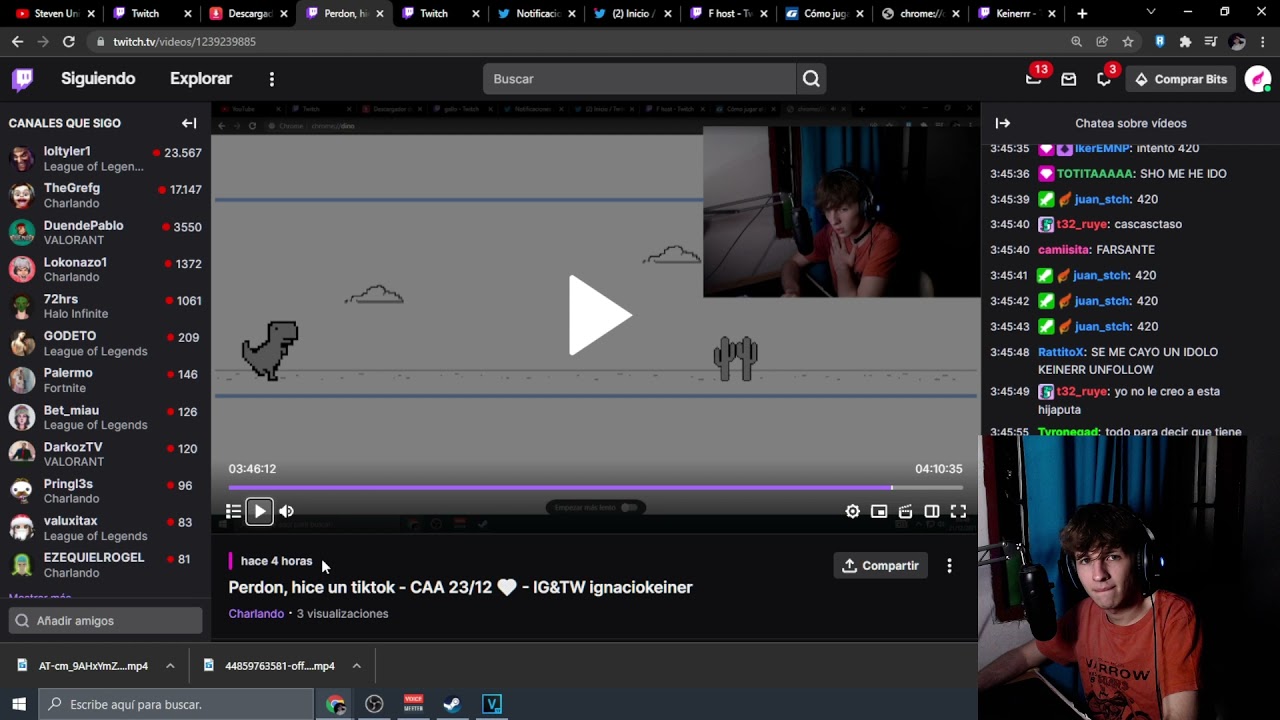The width and height of the screenshot is (1280, 720).
Task: Collapse the chat panel arrow
Action: [x=1003, y=123]
